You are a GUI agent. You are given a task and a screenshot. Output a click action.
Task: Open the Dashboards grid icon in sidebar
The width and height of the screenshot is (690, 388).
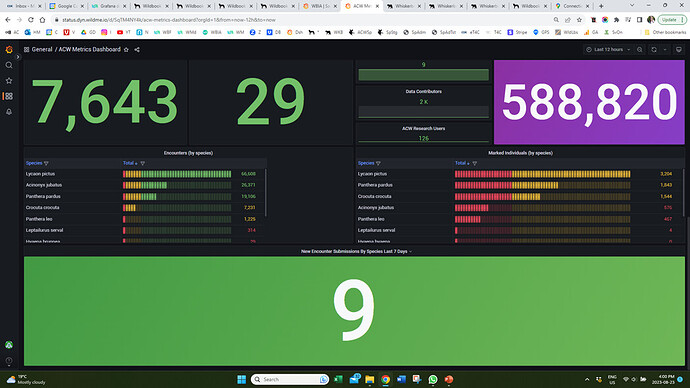(9, 96)
